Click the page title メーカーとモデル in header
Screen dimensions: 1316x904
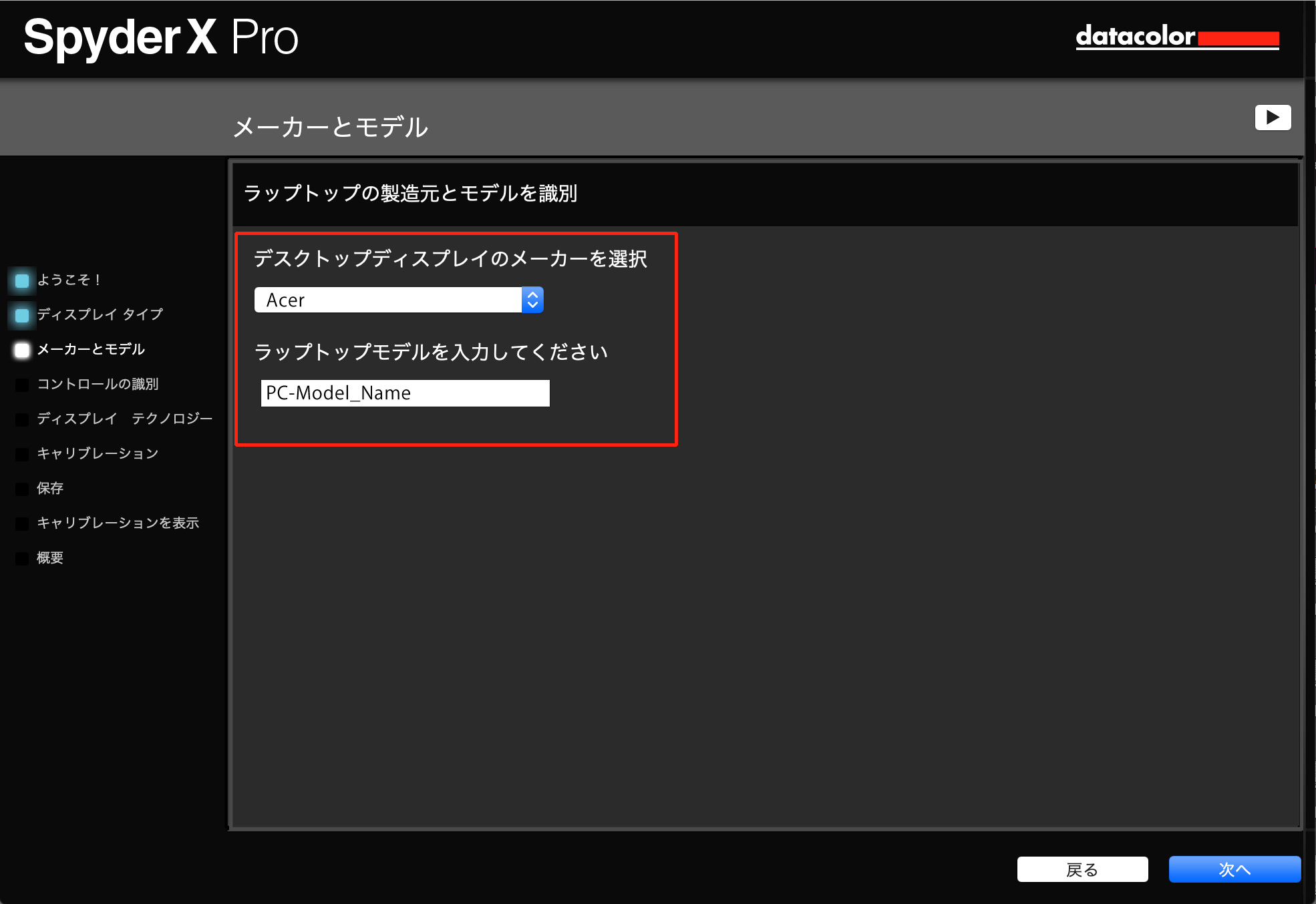pyautogui.click(x=331, y=127)
